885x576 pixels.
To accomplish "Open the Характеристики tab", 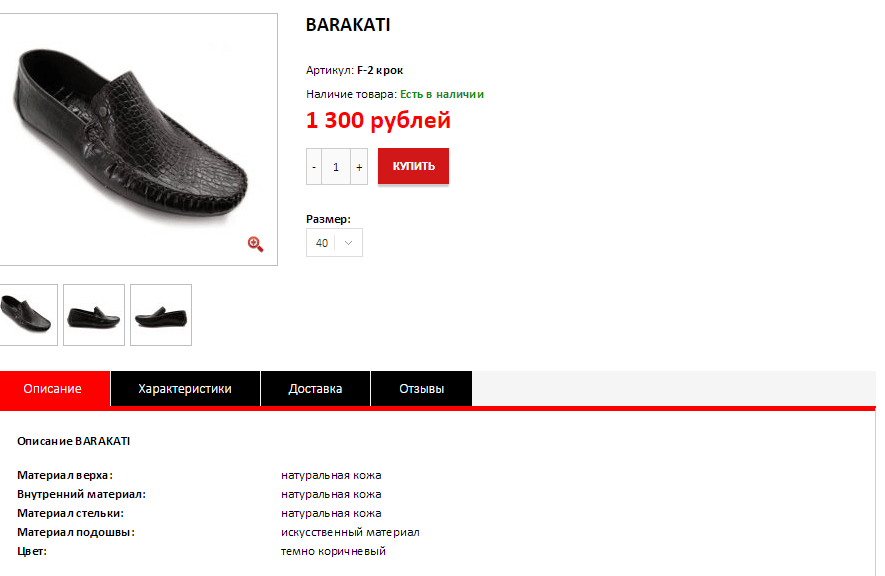I will tap(185, 389).
